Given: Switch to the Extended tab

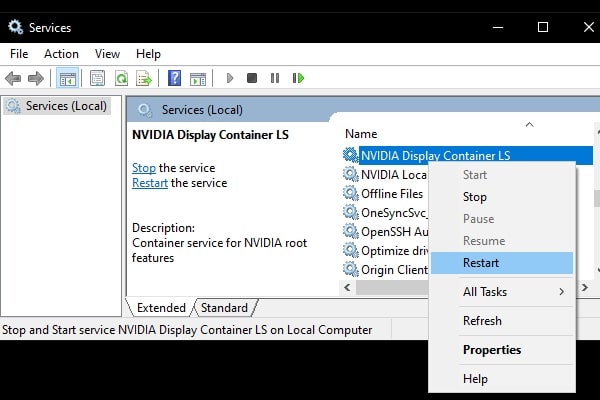Looking at the screenshot, I should click(161, 308).
